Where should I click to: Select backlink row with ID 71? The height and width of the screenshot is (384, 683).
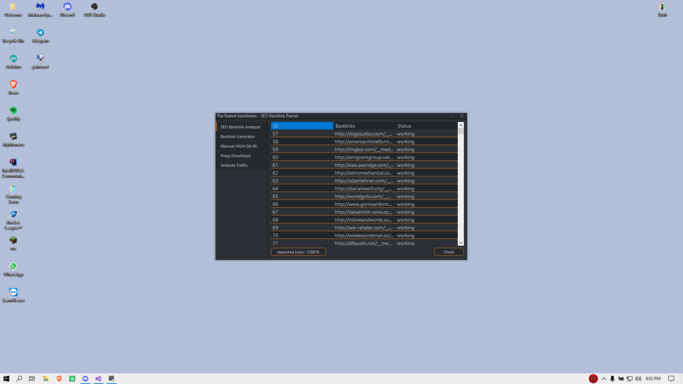[x=364, y=243]
